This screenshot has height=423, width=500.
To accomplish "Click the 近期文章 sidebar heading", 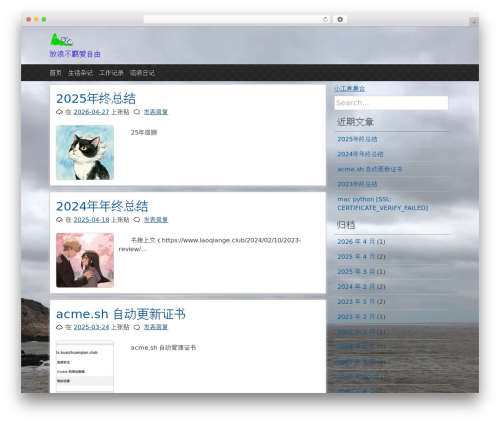I will [355, 122].
